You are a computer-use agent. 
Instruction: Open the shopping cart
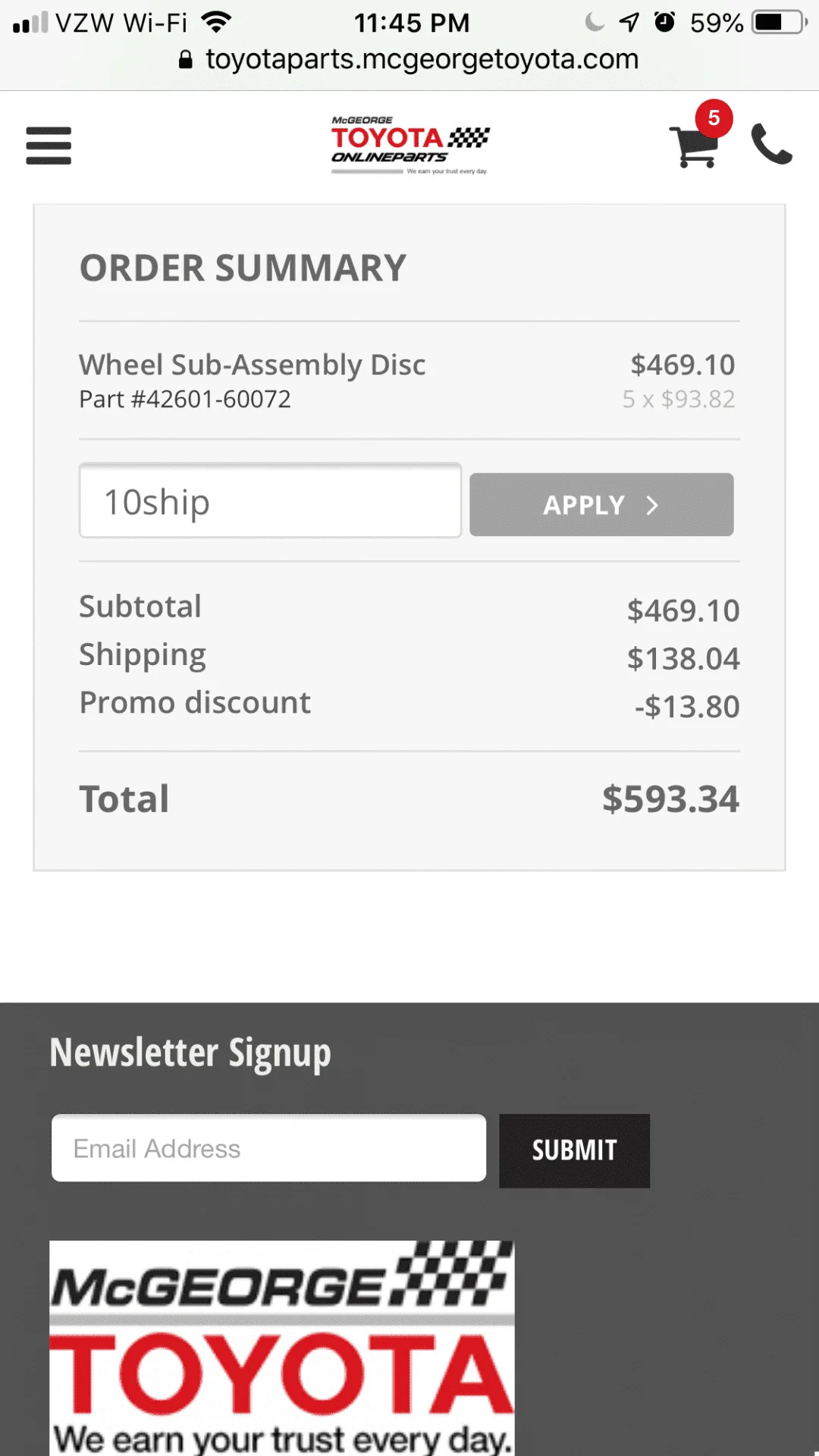(693, 146)
